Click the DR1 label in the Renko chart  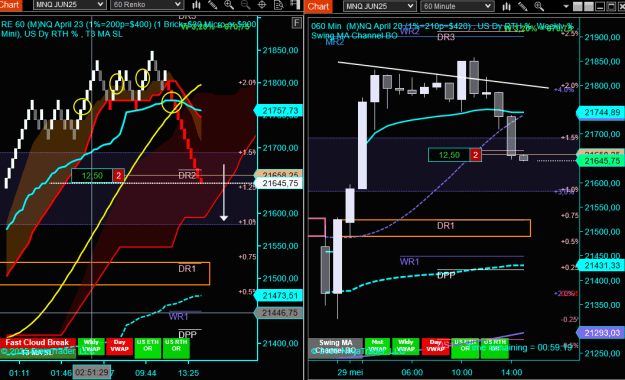click(187, 269)
